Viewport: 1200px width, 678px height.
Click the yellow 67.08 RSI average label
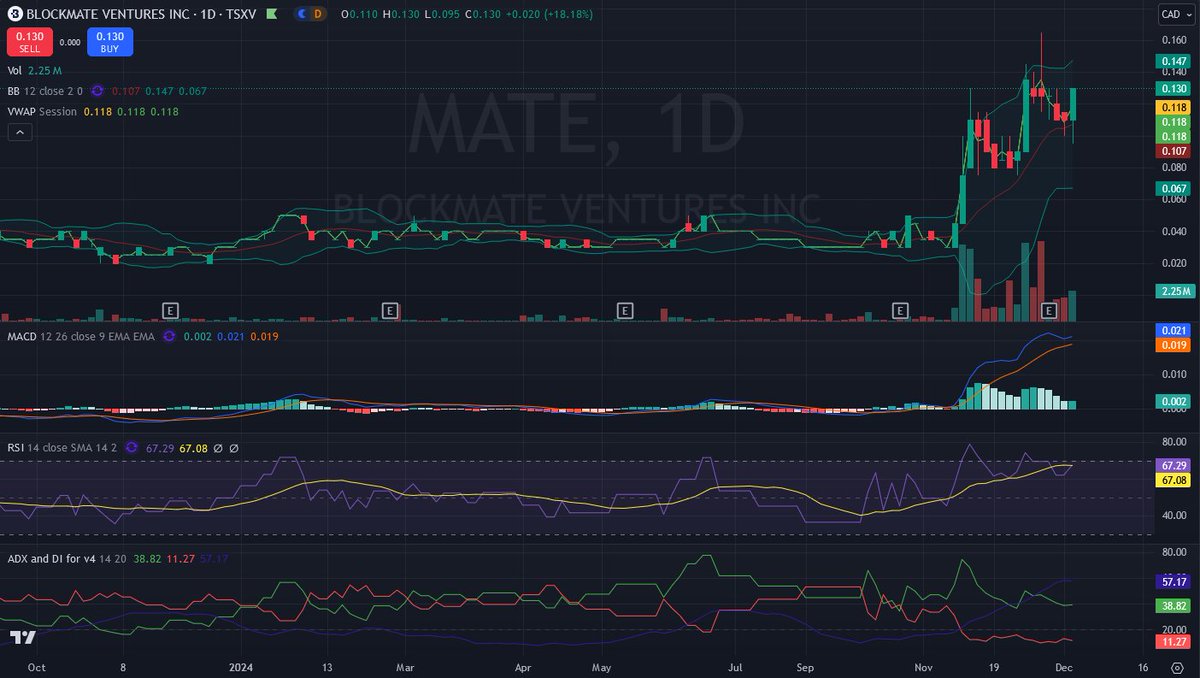tap(1173, 481)
